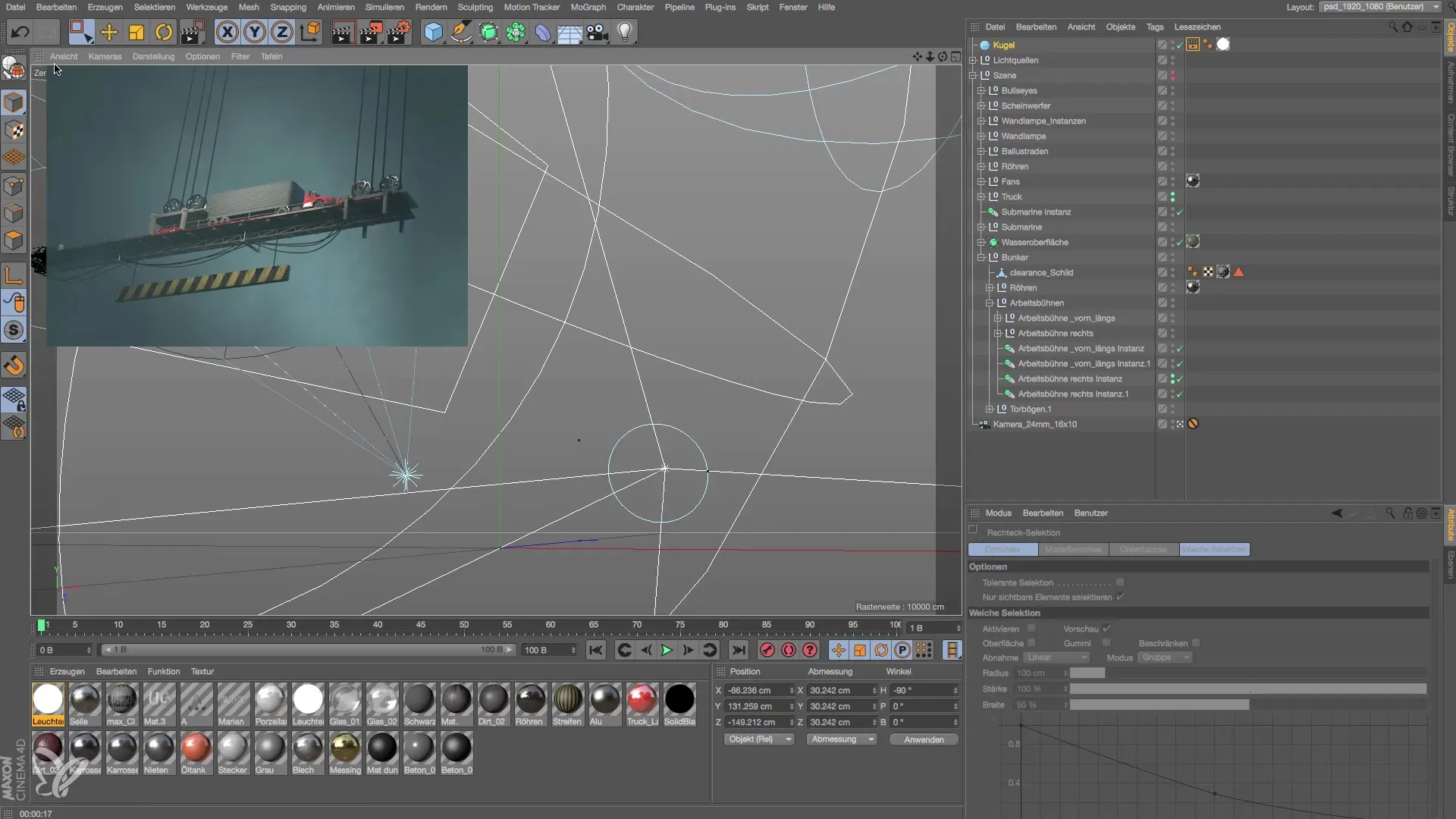Toggle Y axis lock

point(255,32)
